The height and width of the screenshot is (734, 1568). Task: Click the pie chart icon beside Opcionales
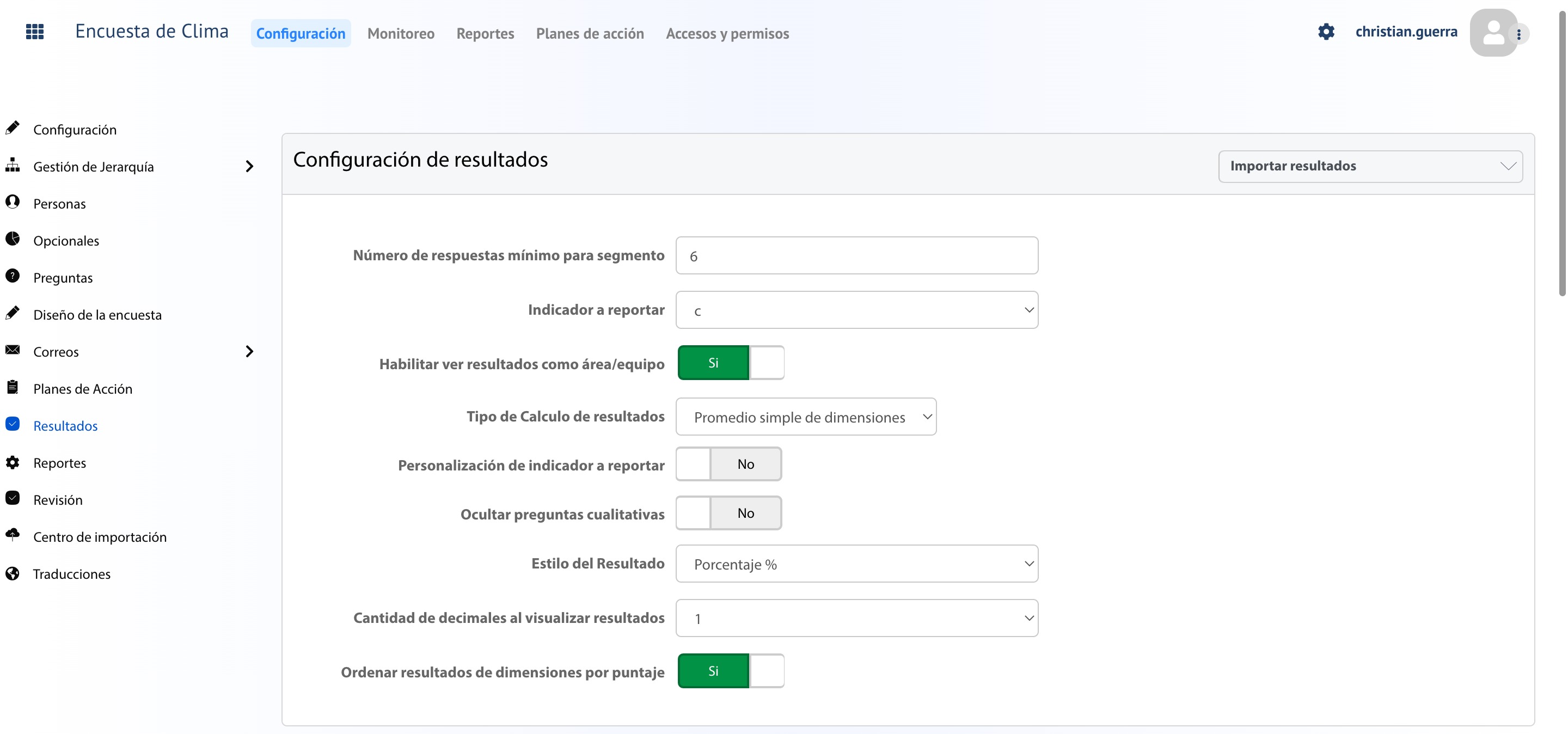click(12, 238)
